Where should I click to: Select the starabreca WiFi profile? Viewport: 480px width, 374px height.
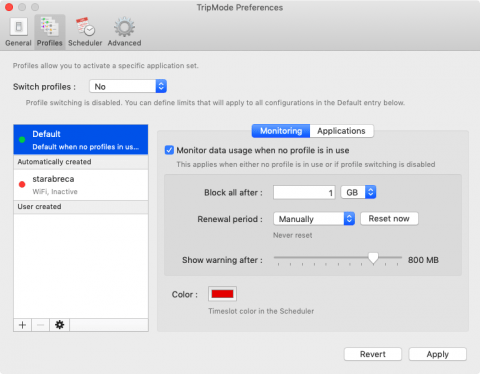click(81, 185)
